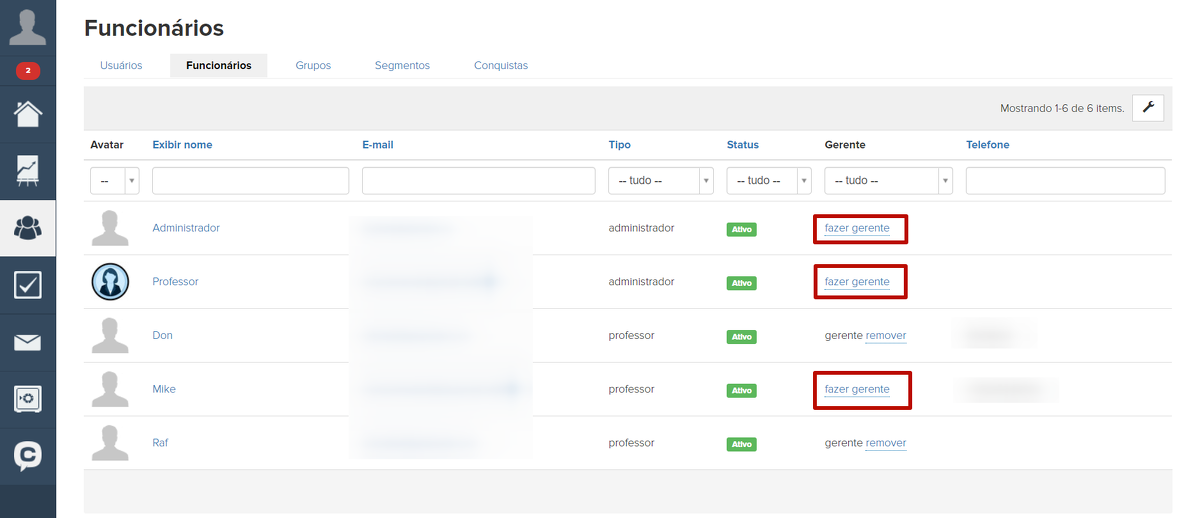
Task: Click the Exibir nome filter input field
Action: pos(250,181)
